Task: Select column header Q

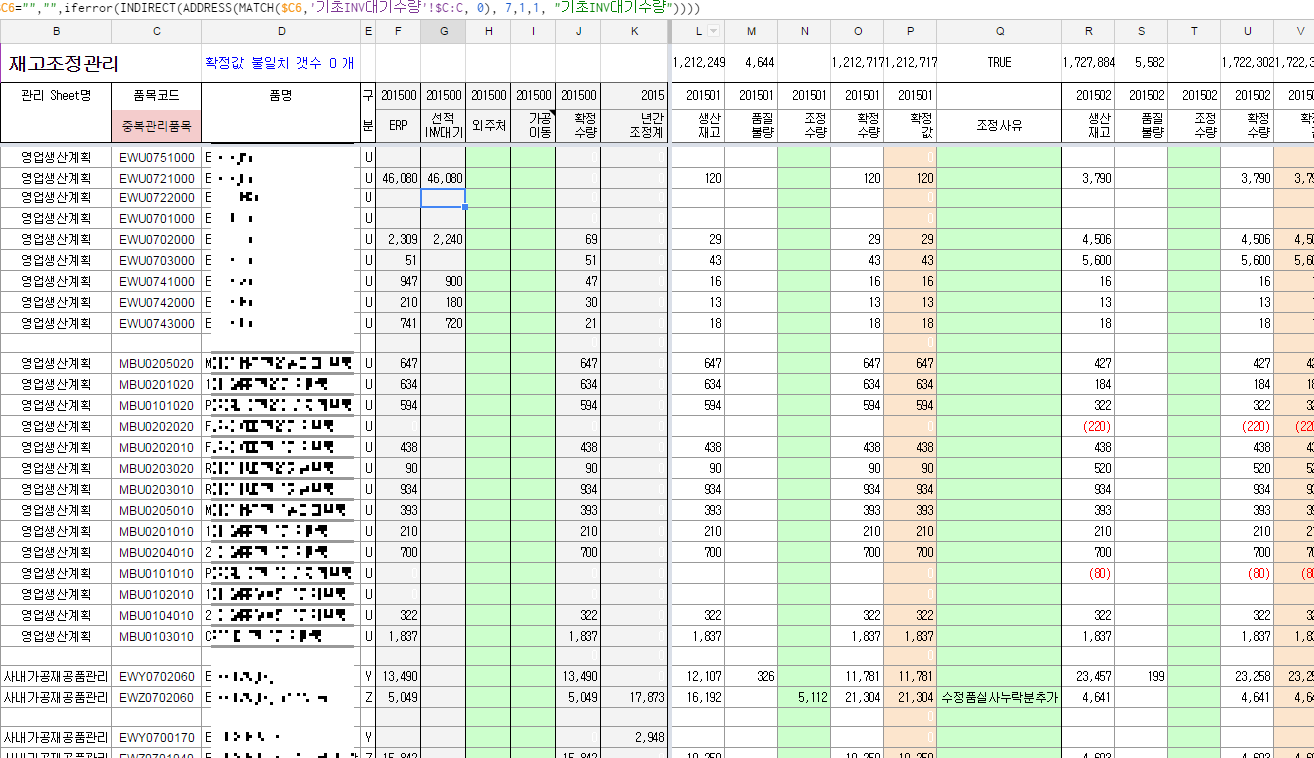Action: pyautogui.click(x=999, y=32)
